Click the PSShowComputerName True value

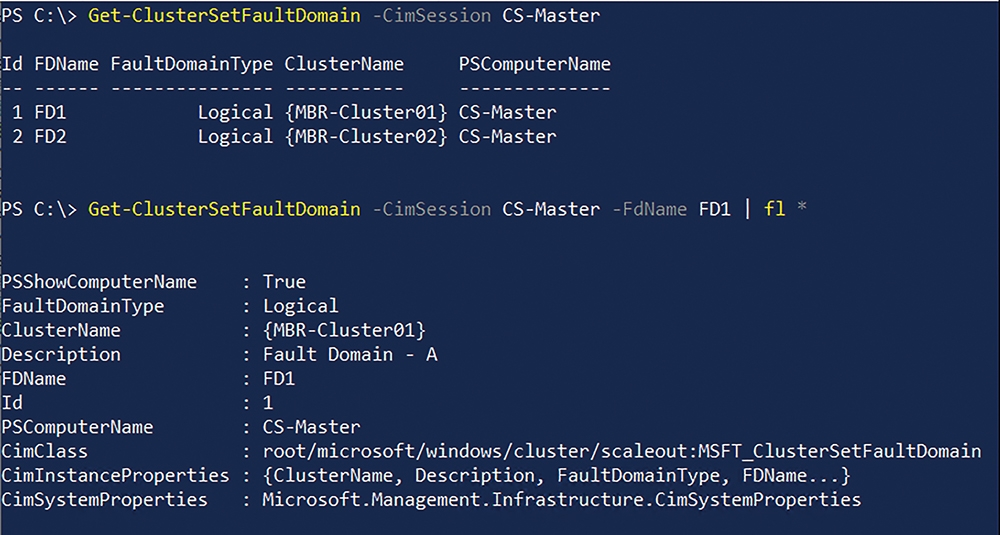tap(284, 282)
